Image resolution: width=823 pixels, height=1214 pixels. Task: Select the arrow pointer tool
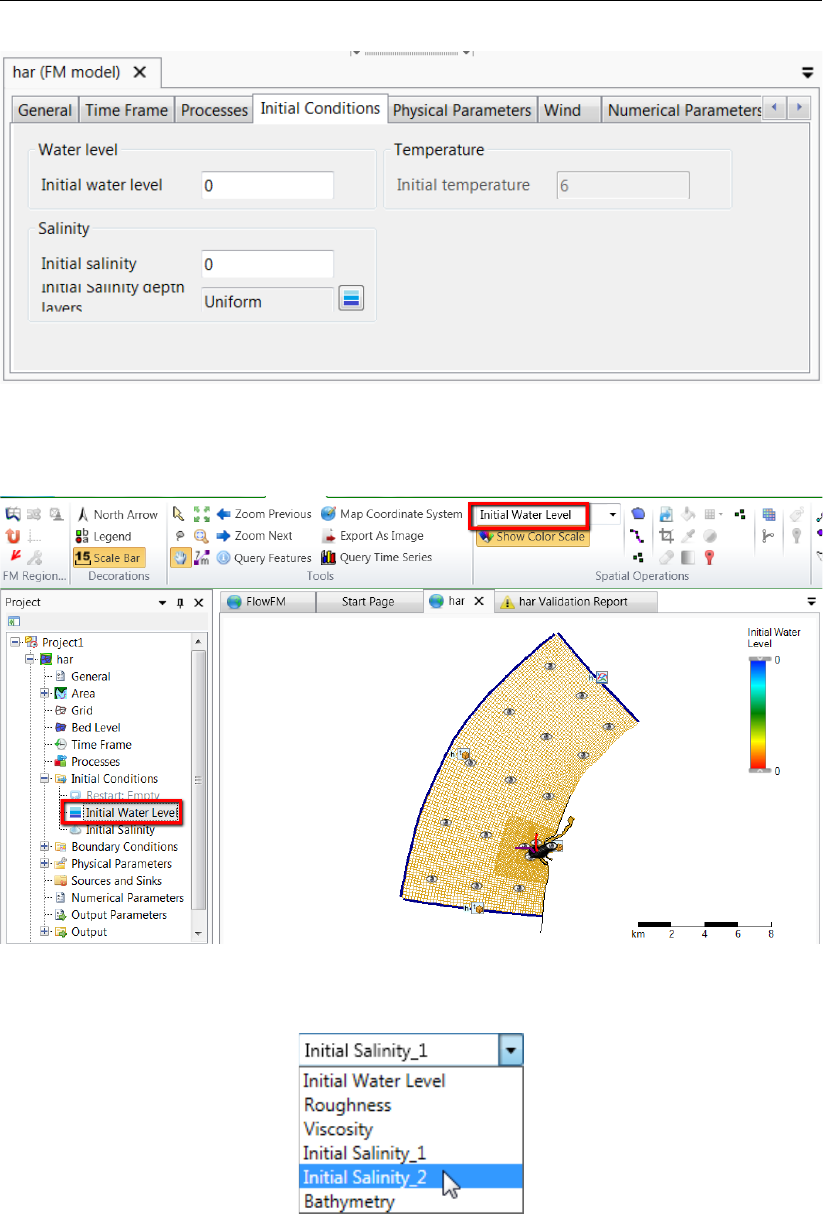click(x=179, y=514)
